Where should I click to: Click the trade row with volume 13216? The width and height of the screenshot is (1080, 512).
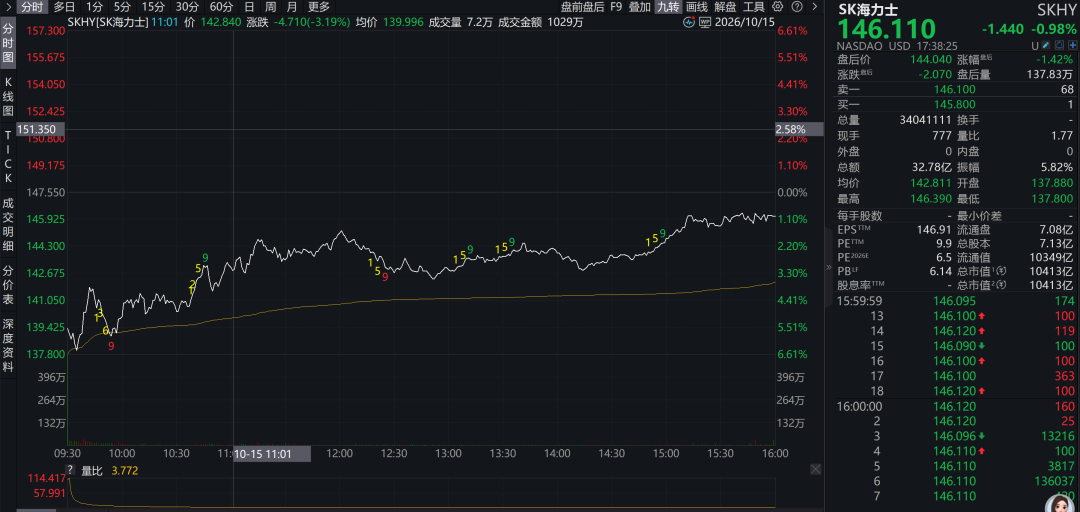pos(956,436)
